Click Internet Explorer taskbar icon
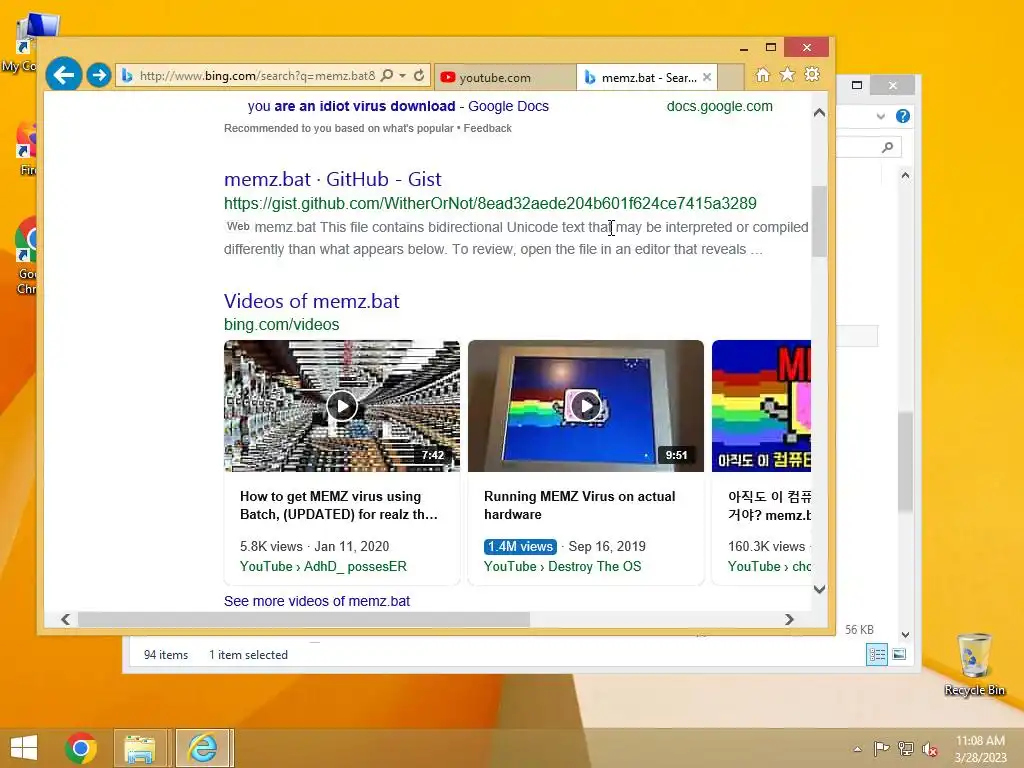The height and width of the screenshot is (768, 1024). (203, 748)
